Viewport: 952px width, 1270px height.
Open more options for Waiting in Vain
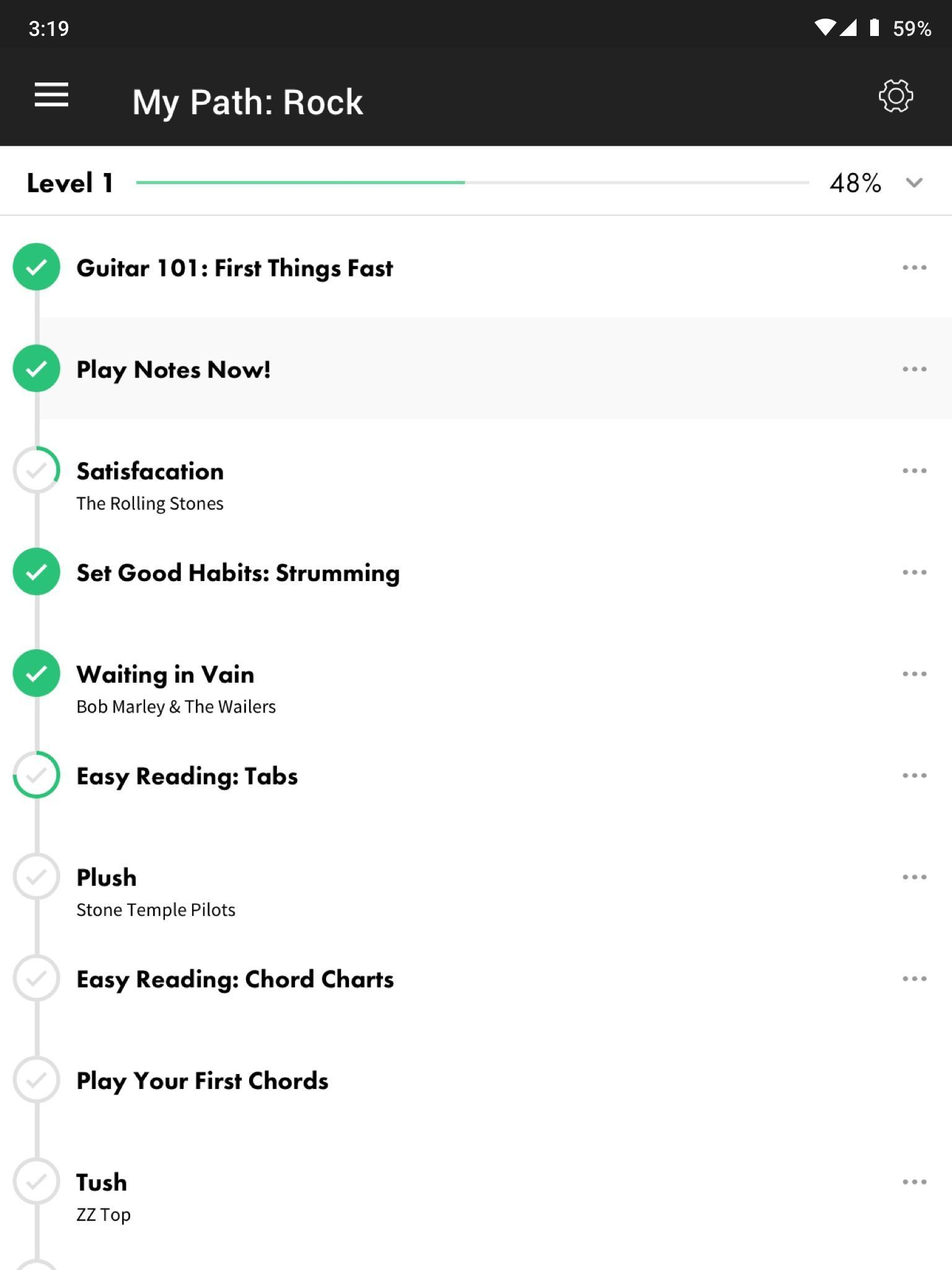[x=914, y=673]
